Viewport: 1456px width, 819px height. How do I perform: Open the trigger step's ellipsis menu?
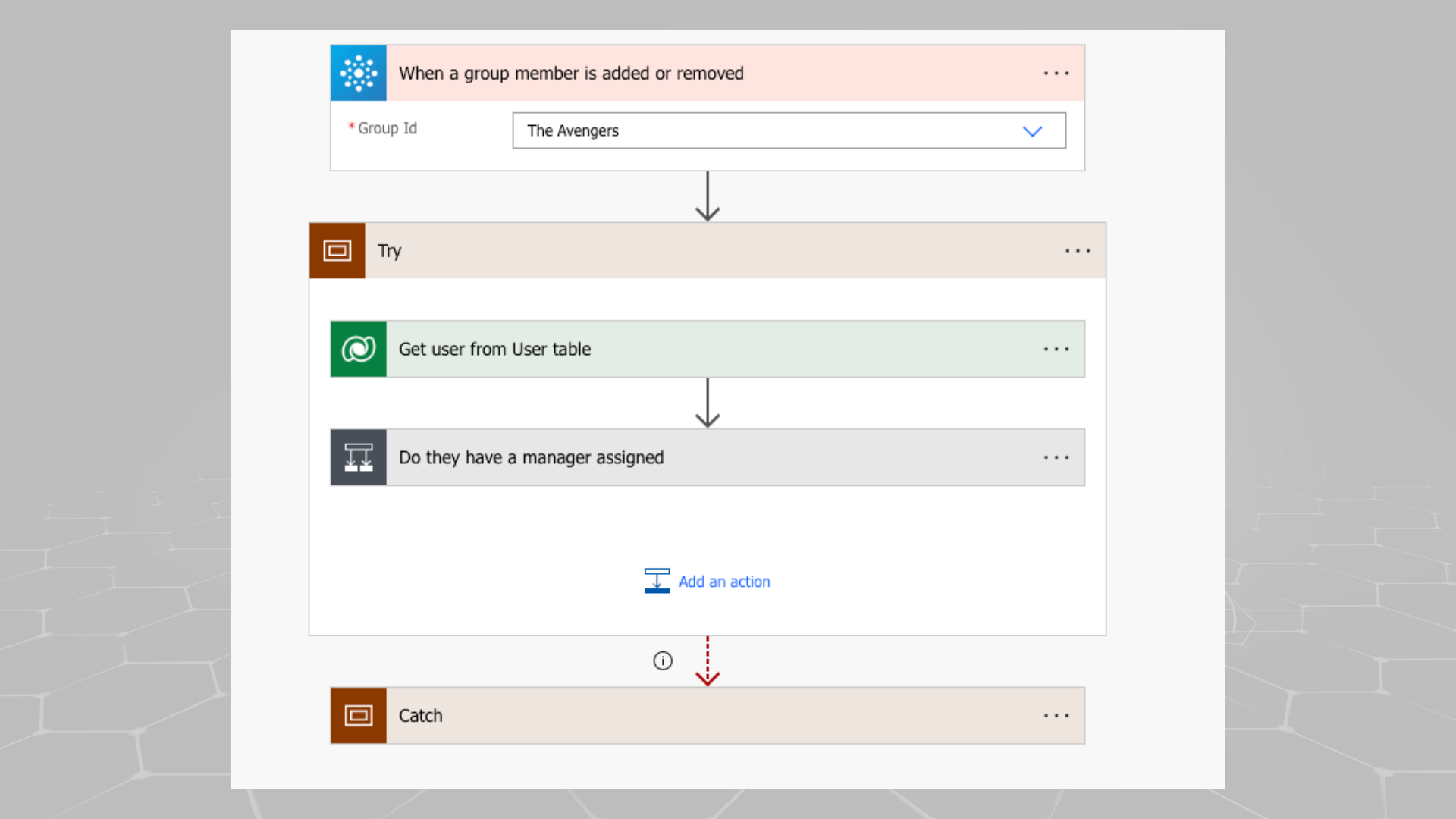pyautogui.click(x=1056, y=74)
